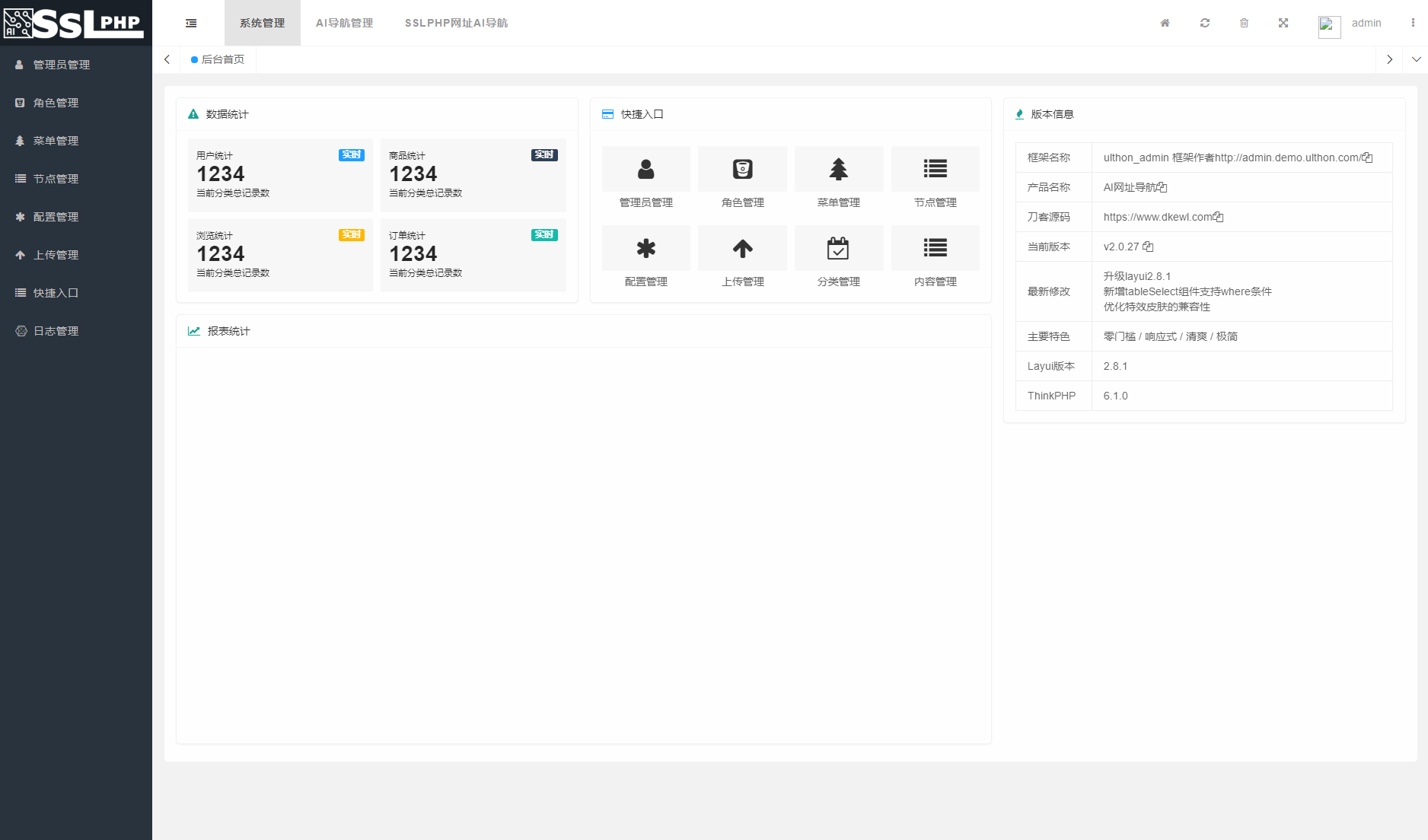This screenshot has width=1428, height=840.
Task: Toggle fullscreen with the expand icon
Action: click(x=1283, y=23)
